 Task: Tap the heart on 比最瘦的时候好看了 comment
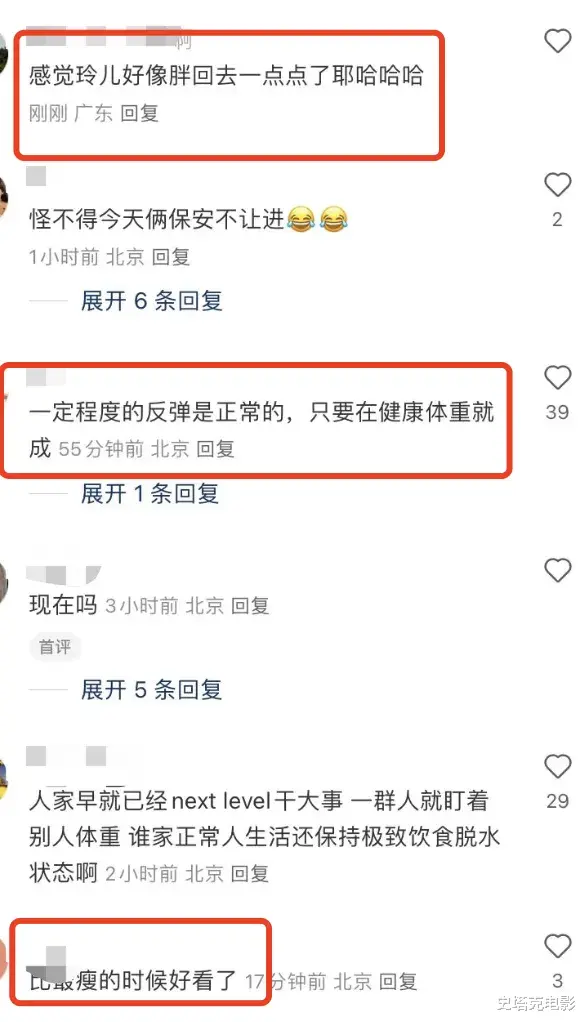[558, 946]
